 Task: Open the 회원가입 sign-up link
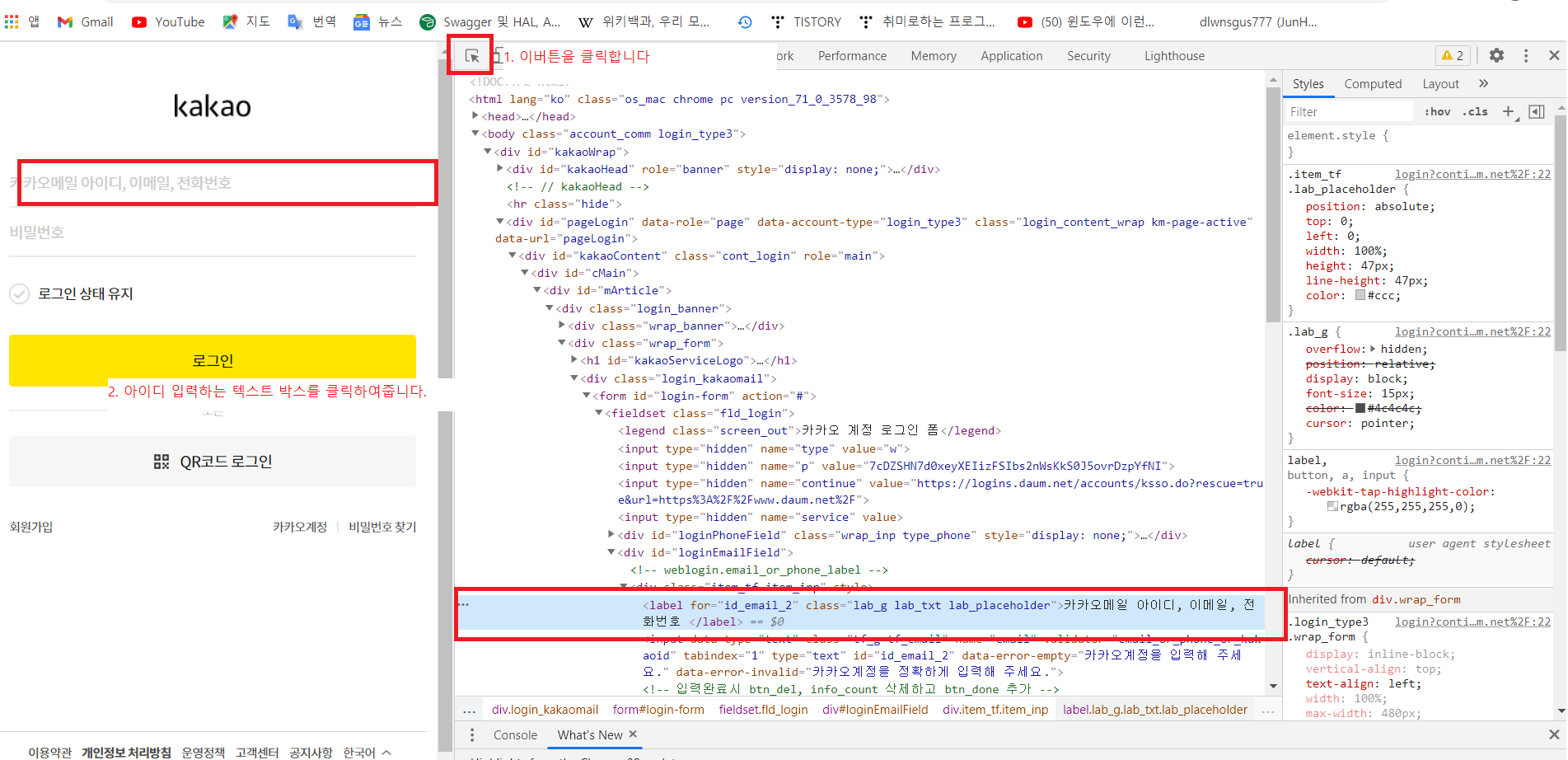point(31,527)
